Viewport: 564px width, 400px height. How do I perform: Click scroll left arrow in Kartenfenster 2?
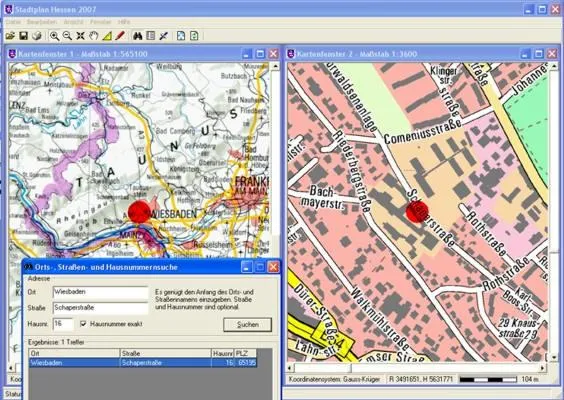(291, 368)
